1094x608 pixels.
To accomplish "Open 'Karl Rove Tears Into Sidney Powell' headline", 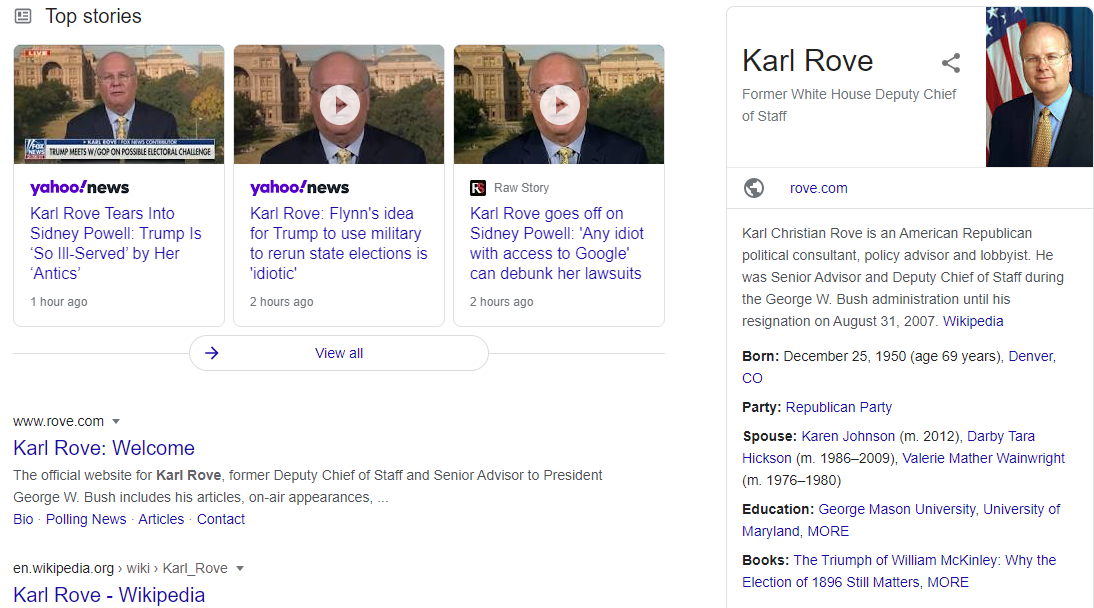I will (116, 243).
